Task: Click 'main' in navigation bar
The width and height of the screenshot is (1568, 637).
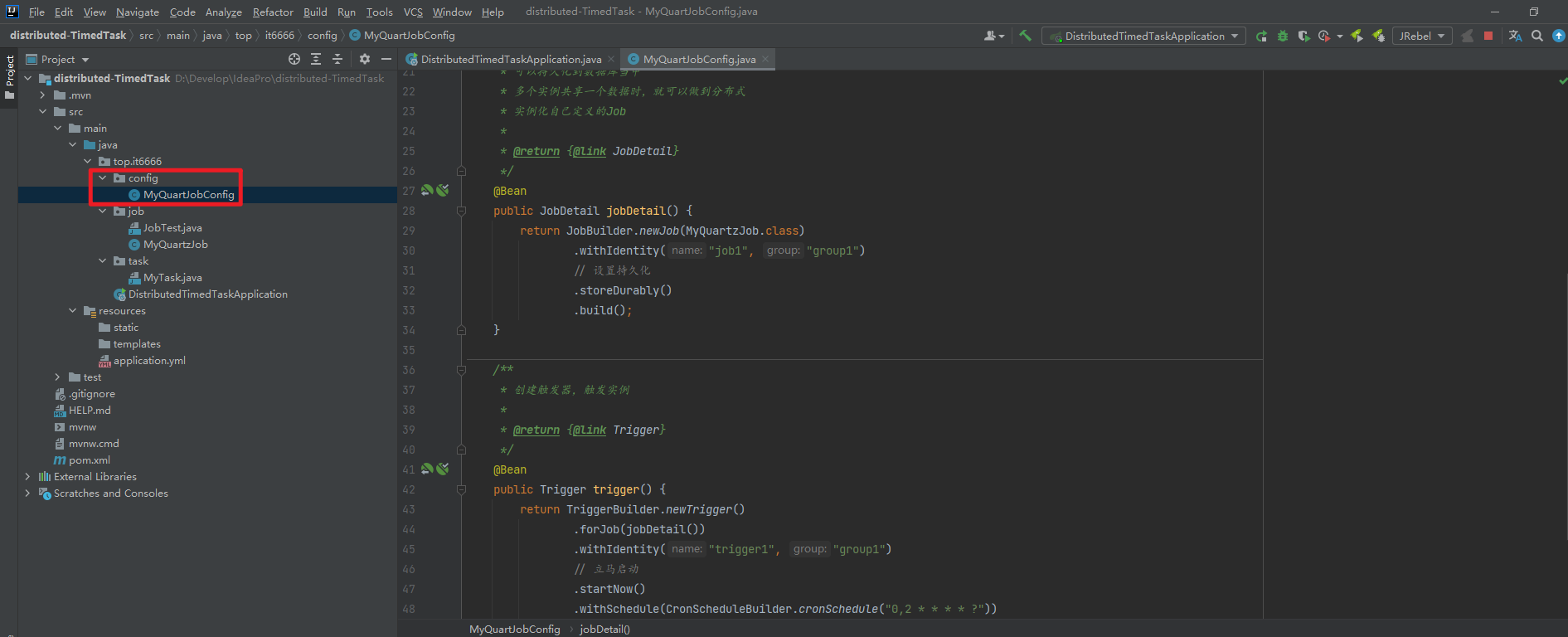Action: tap(177, 36)
